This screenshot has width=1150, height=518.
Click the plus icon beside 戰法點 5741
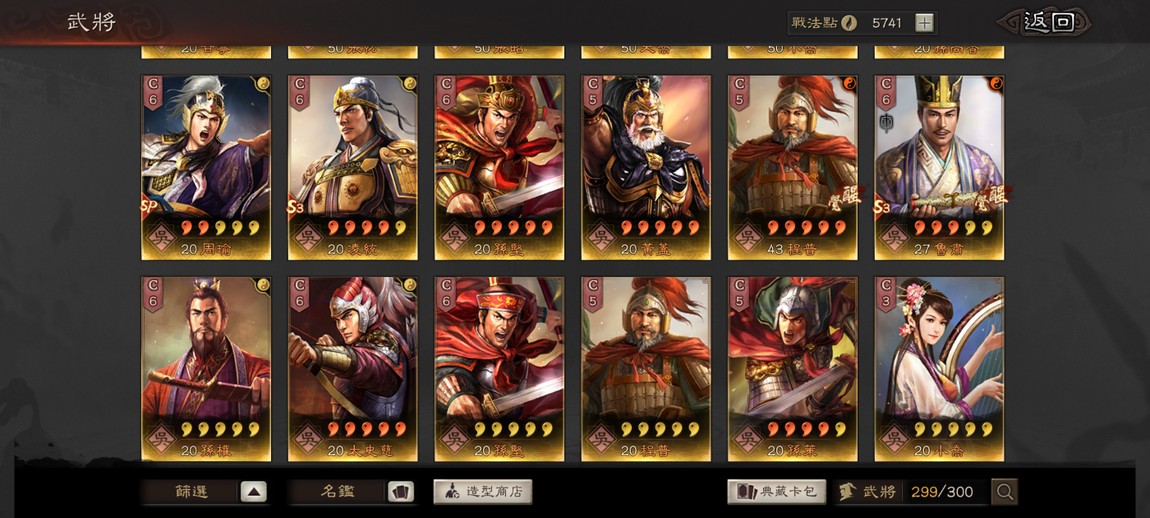coord(925,23)
